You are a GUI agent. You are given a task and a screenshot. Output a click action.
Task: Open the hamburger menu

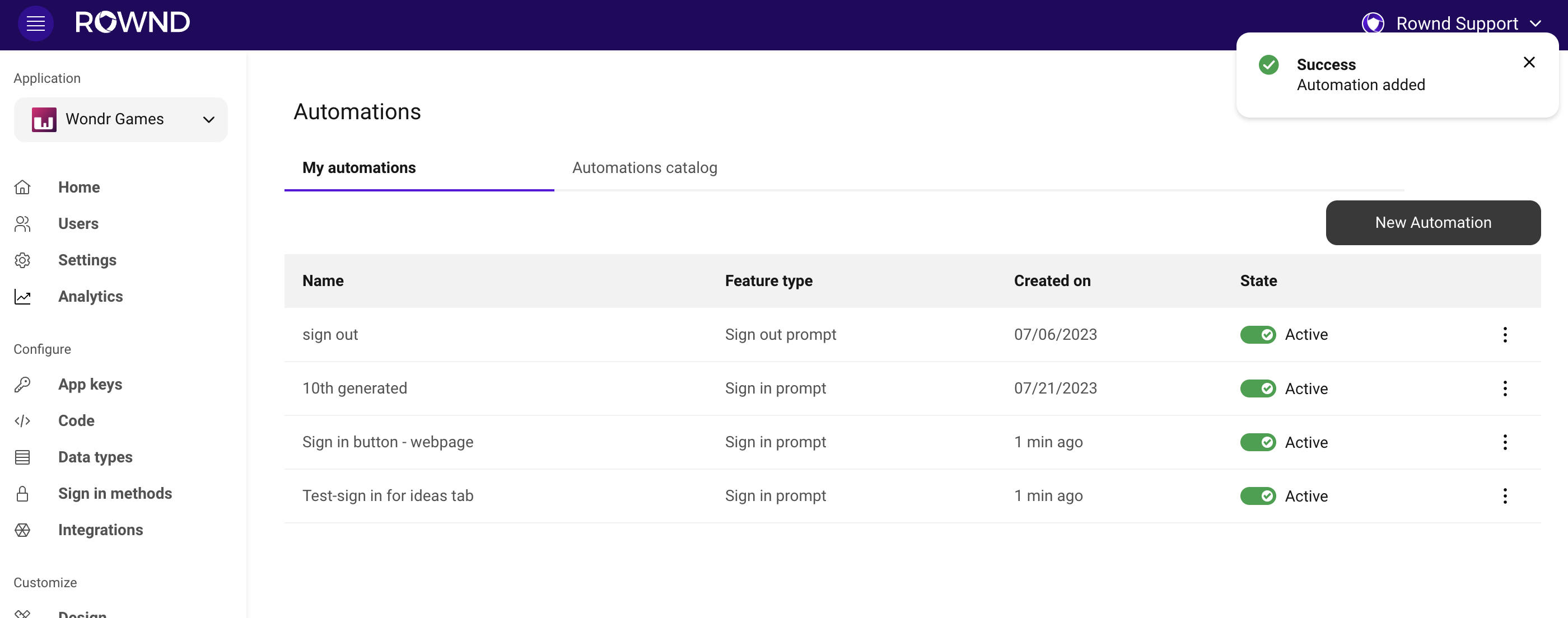[x=35, y=23]
